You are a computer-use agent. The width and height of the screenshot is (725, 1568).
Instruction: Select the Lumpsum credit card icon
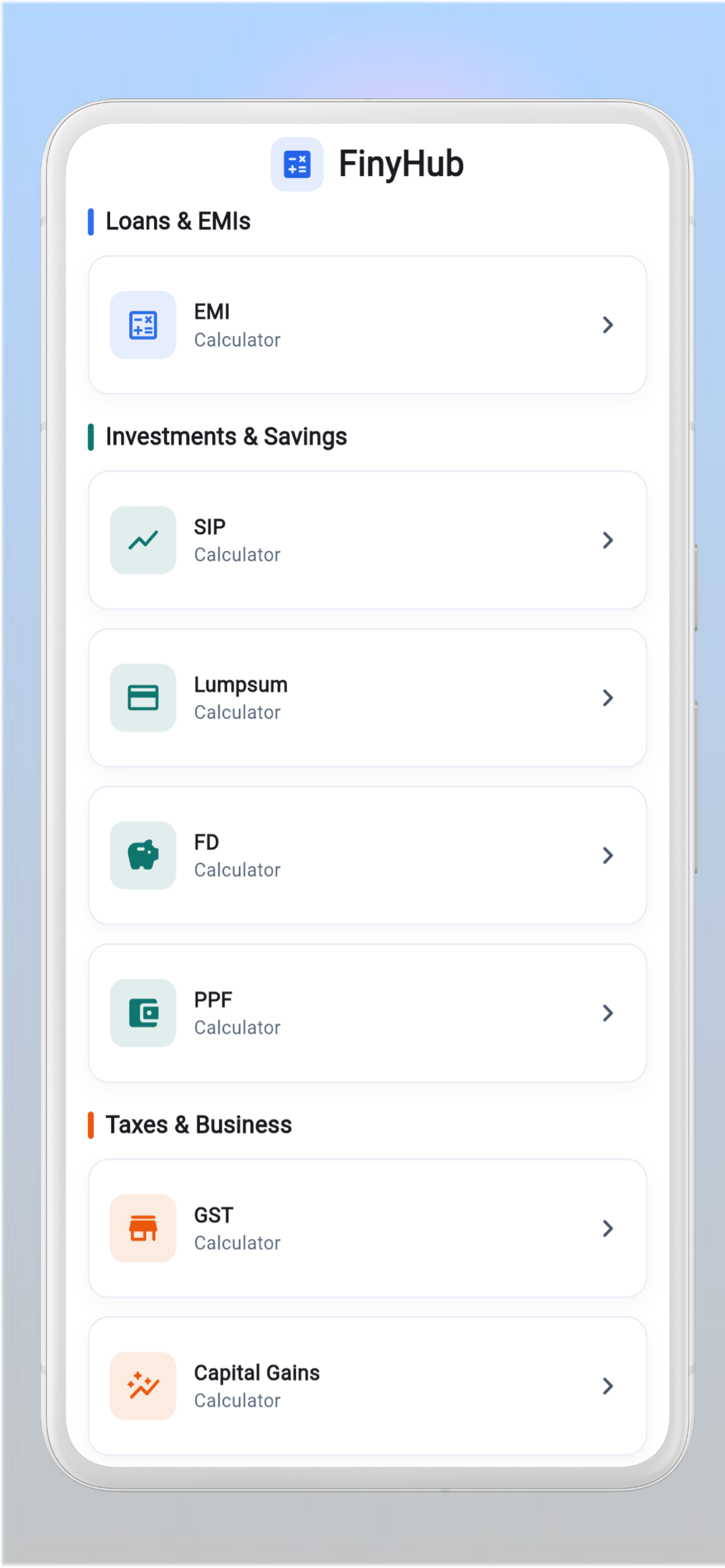click(x=142, y=698)
